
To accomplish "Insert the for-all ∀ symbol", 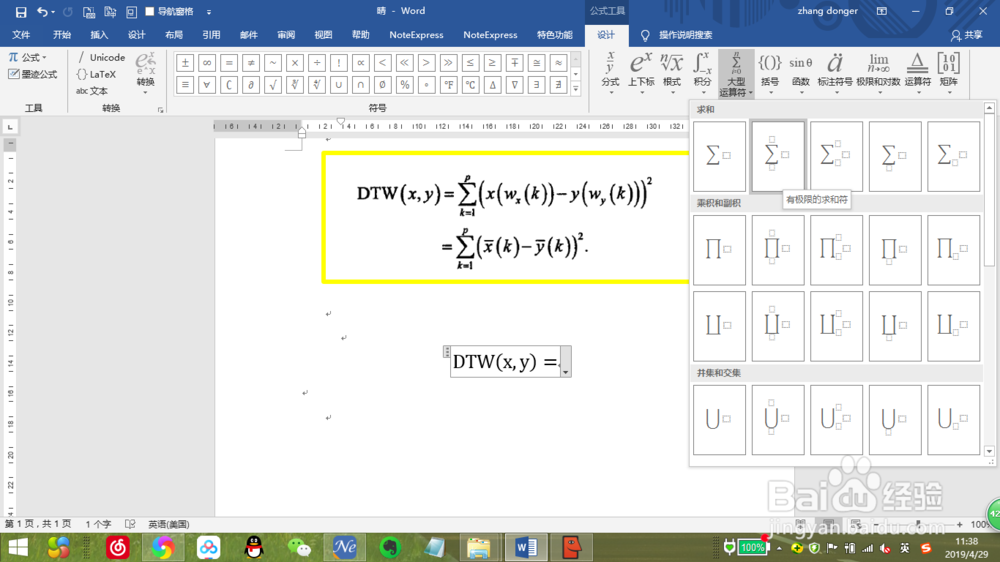I will pyautogui.click(x=207, y=84).
